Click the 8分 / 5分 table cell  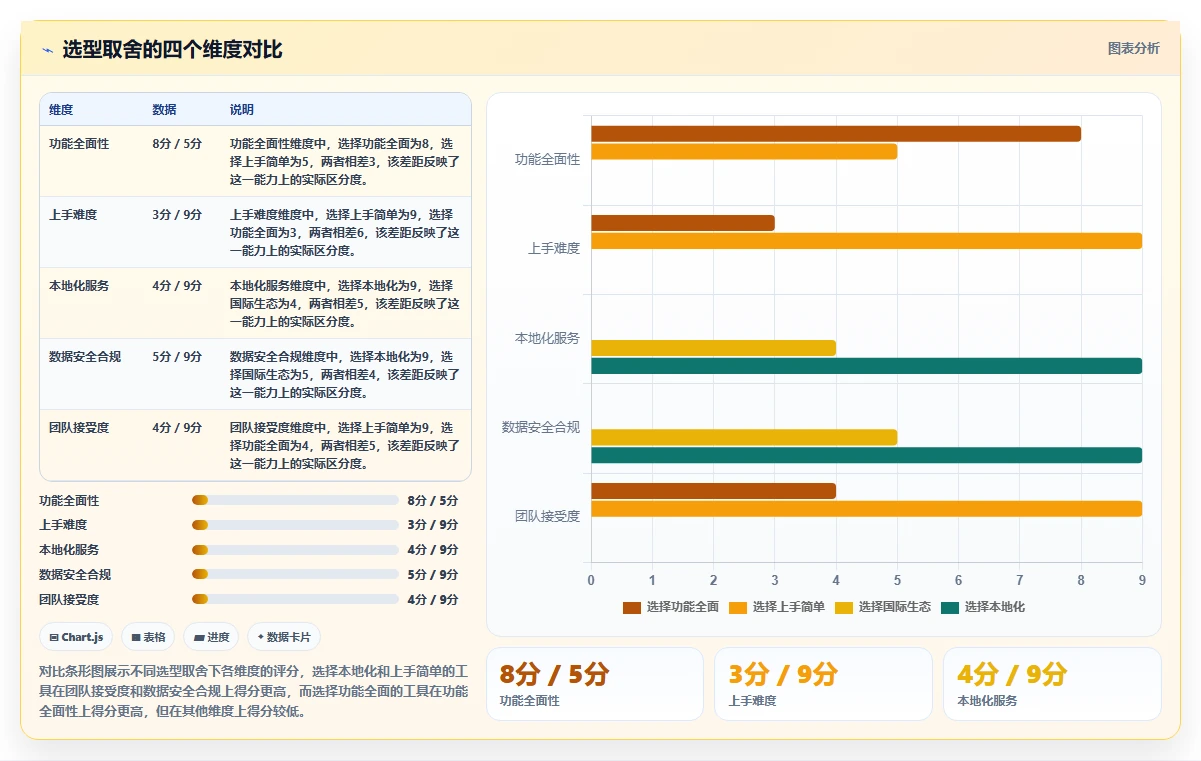(x=177, y=144)
